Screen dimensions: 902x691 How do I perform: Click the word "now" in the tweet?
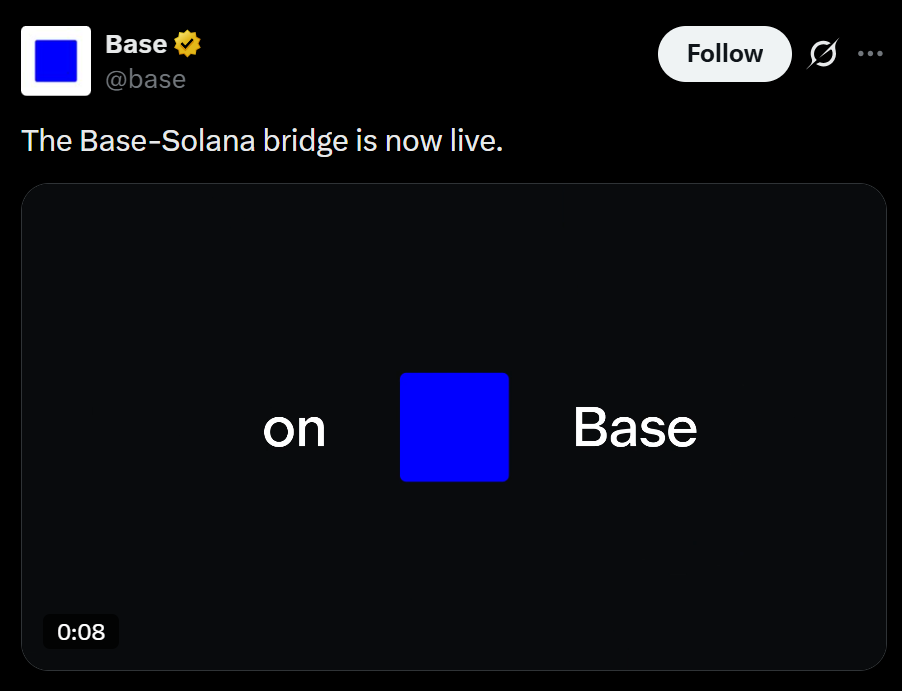click(x=415, y=141)
